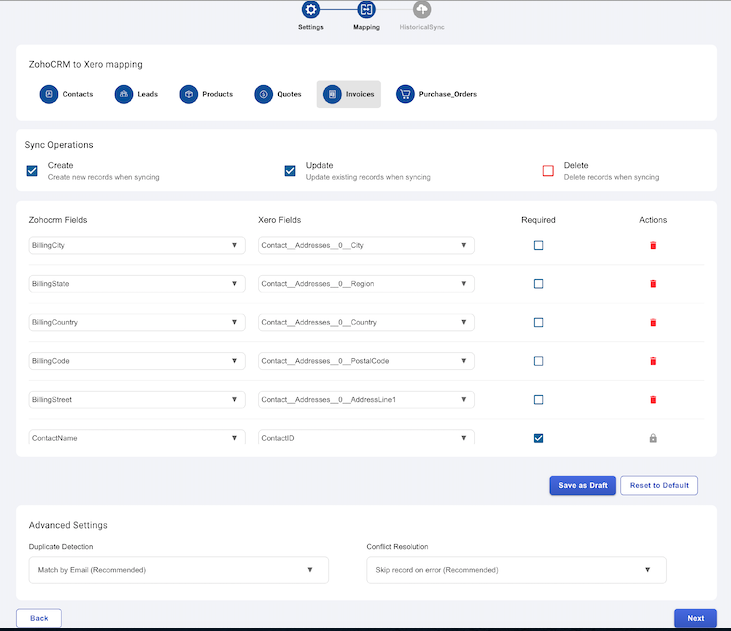Screen dimensions: 731x631
Task: Select the Invoices mapping tab
Action: pos(349,94)
